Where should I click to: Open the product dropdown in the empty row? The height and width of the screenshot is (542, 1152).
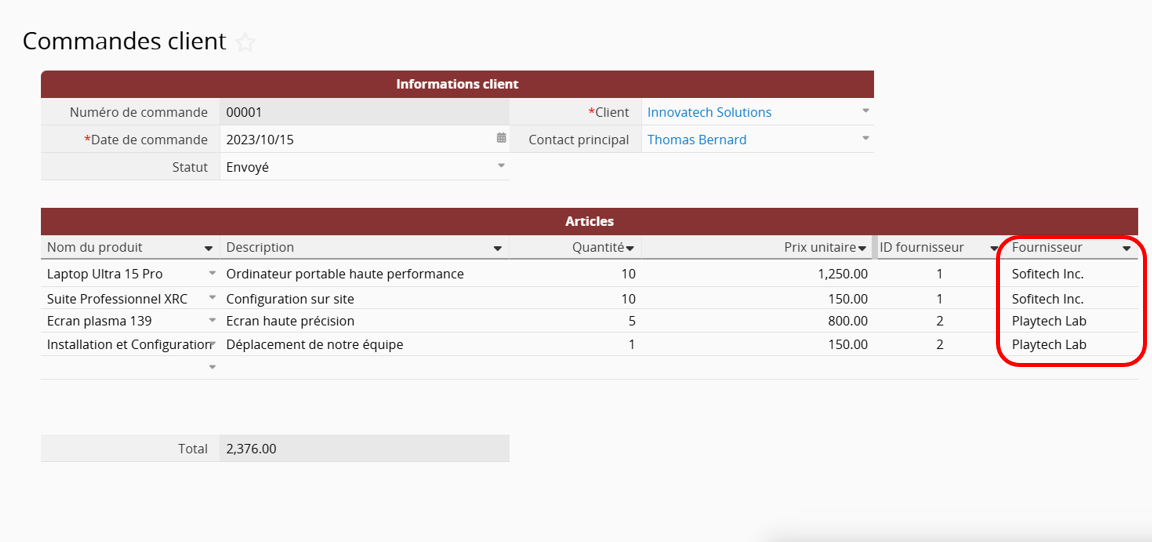pos(212,368)
